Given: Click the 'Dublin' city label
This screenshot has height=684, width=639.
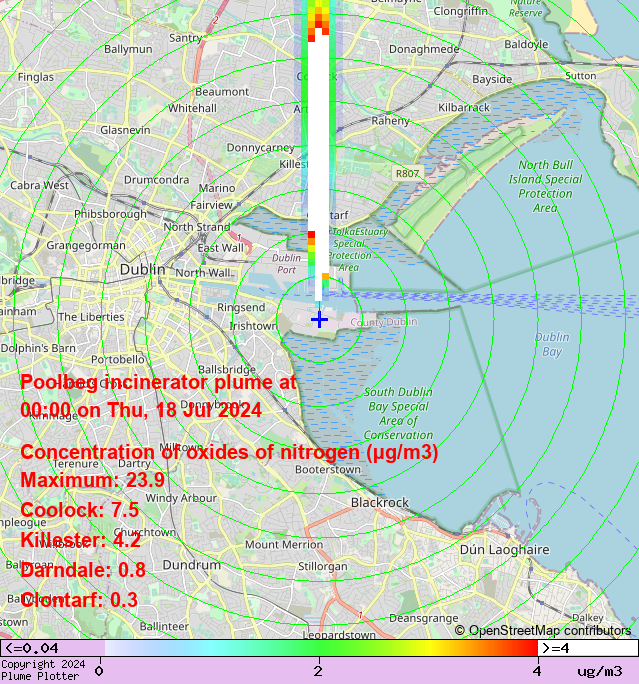Looking at the screenshot, I should click(143, 269).
